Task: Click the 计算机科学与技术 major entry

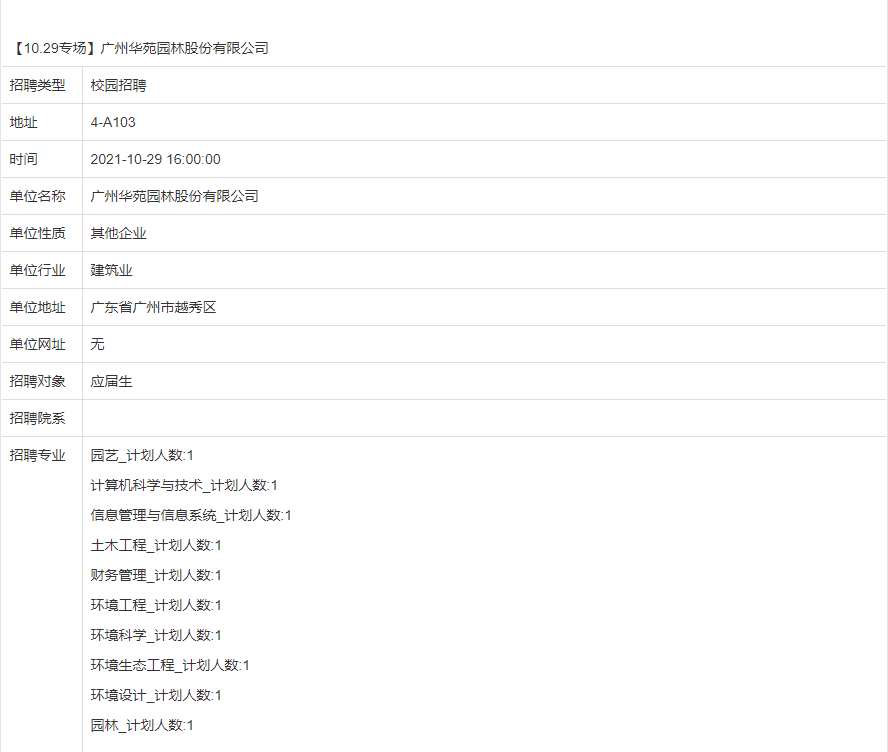Action: coord(184,486)
